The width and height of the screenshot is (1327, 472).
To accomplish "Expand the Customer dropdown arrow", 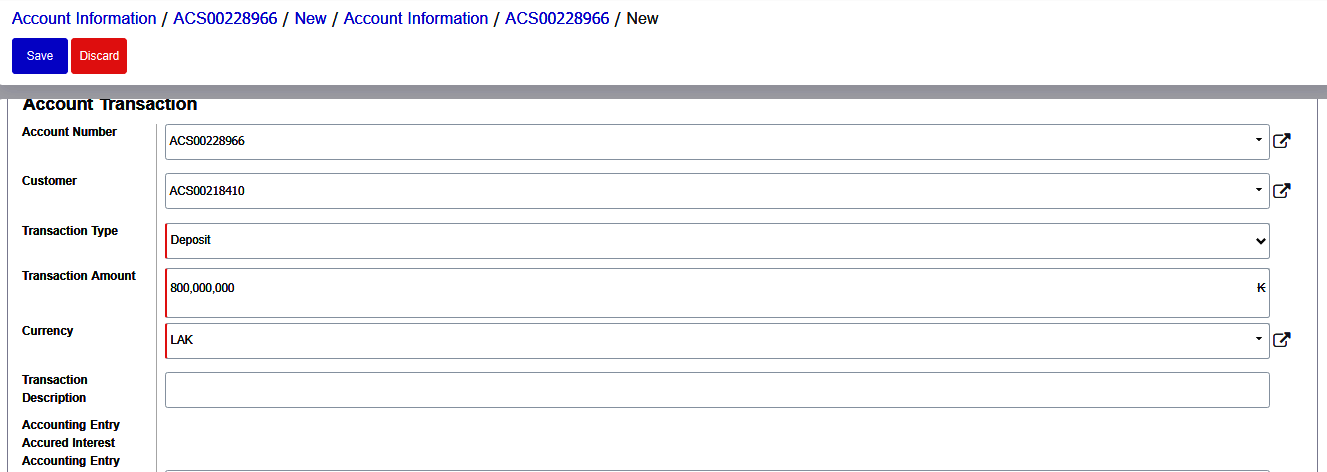I will [1259, 190].
